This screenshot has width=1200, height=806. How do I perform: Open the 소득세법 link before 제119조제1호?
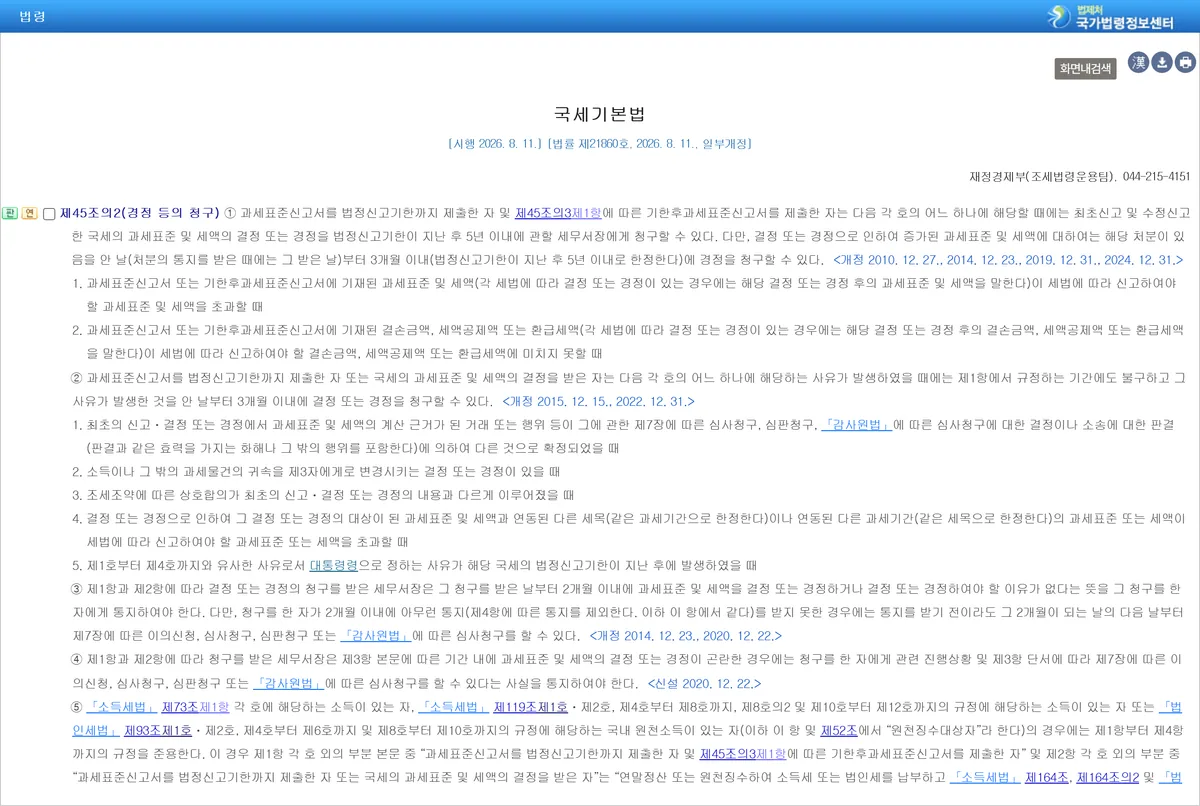(x=454, y=707)
